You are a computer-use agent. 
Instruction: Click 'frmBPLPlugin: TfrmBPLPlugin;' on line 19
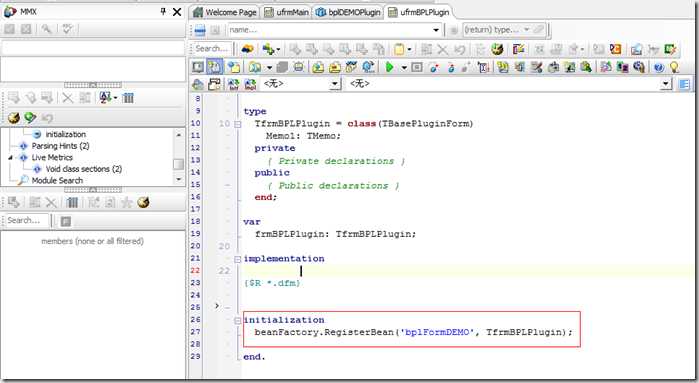(335, 234)
